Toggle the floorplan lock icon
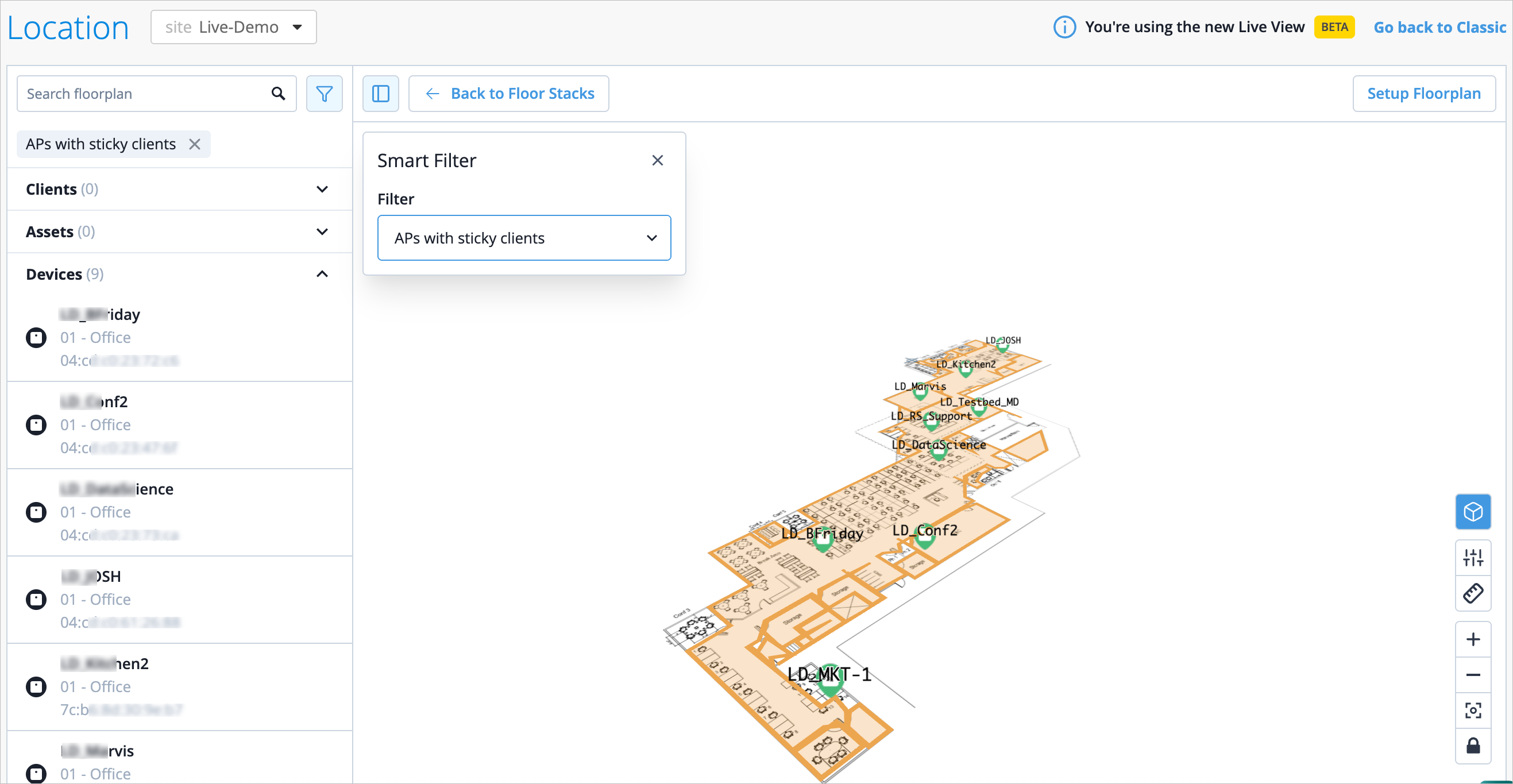This screenshot has height=784, width=1513. 1472,746
